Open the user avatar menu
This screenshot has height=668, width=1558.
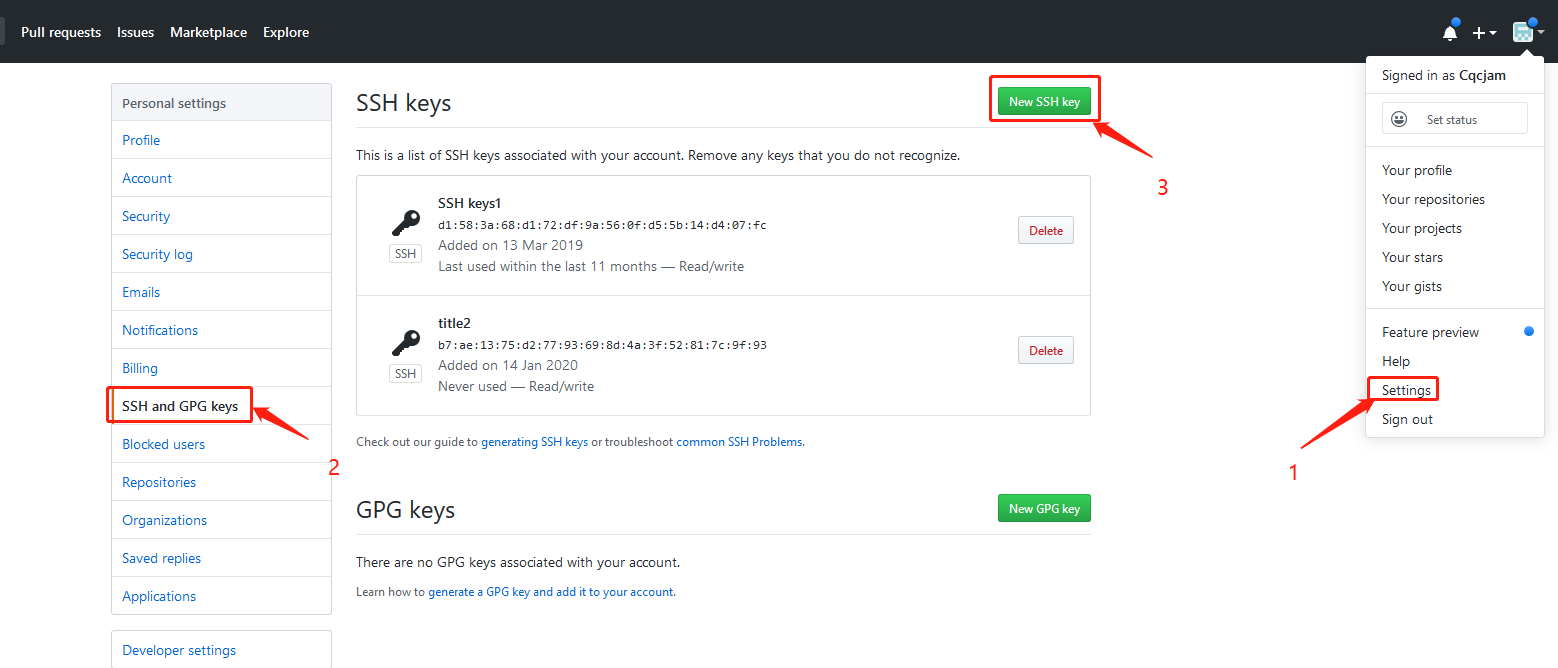coord(1528,32)
